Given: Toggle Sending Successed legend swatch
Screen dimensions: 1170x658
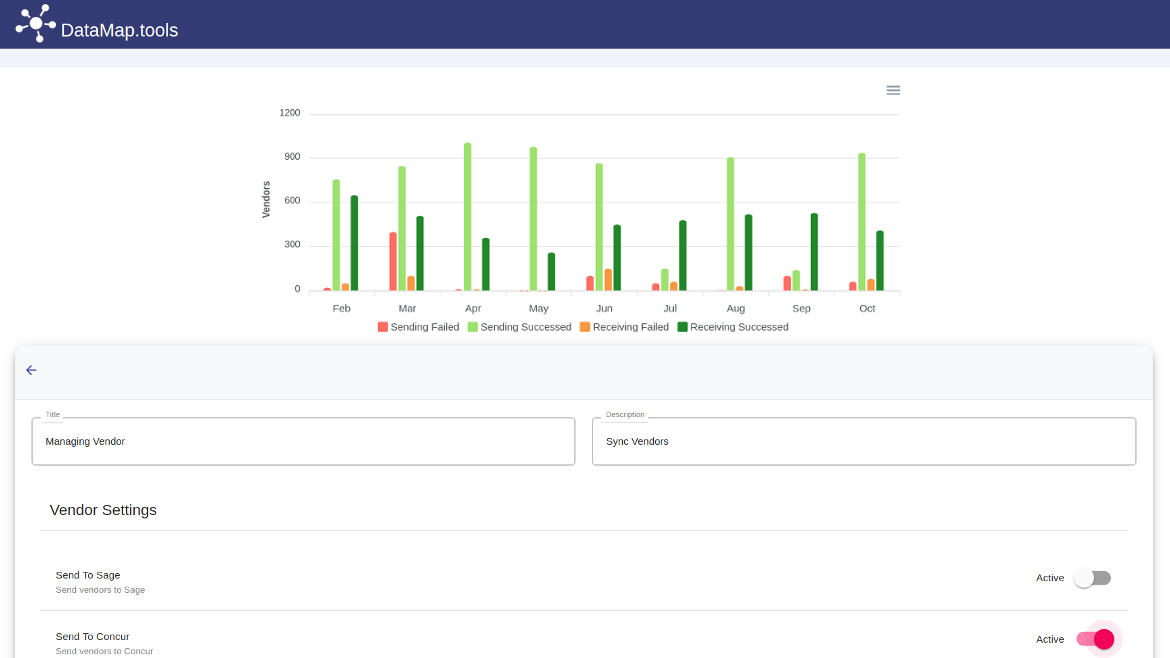Looking at the screenshot, I should click(x=473, y=327).
